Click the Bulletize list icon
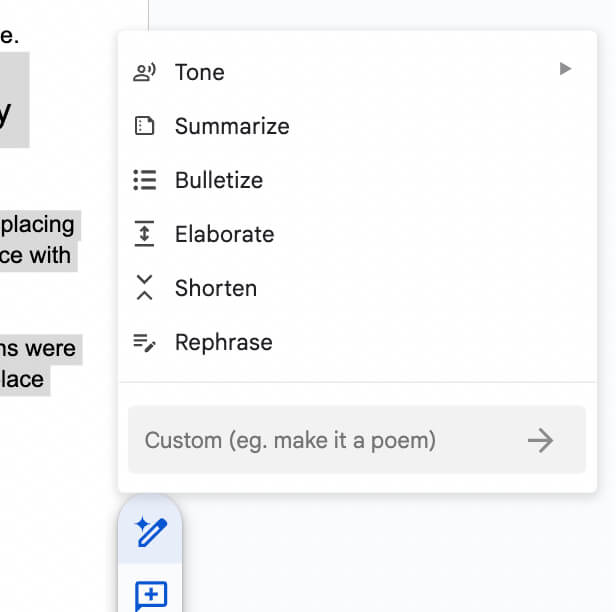The width and height of the screenshot is (616, 612). tap(145, 180)
